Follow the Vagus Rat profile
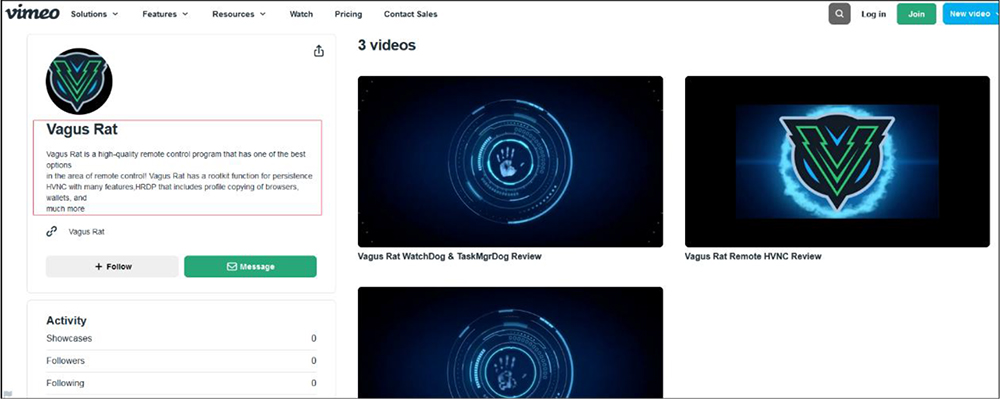 [112, 266]
